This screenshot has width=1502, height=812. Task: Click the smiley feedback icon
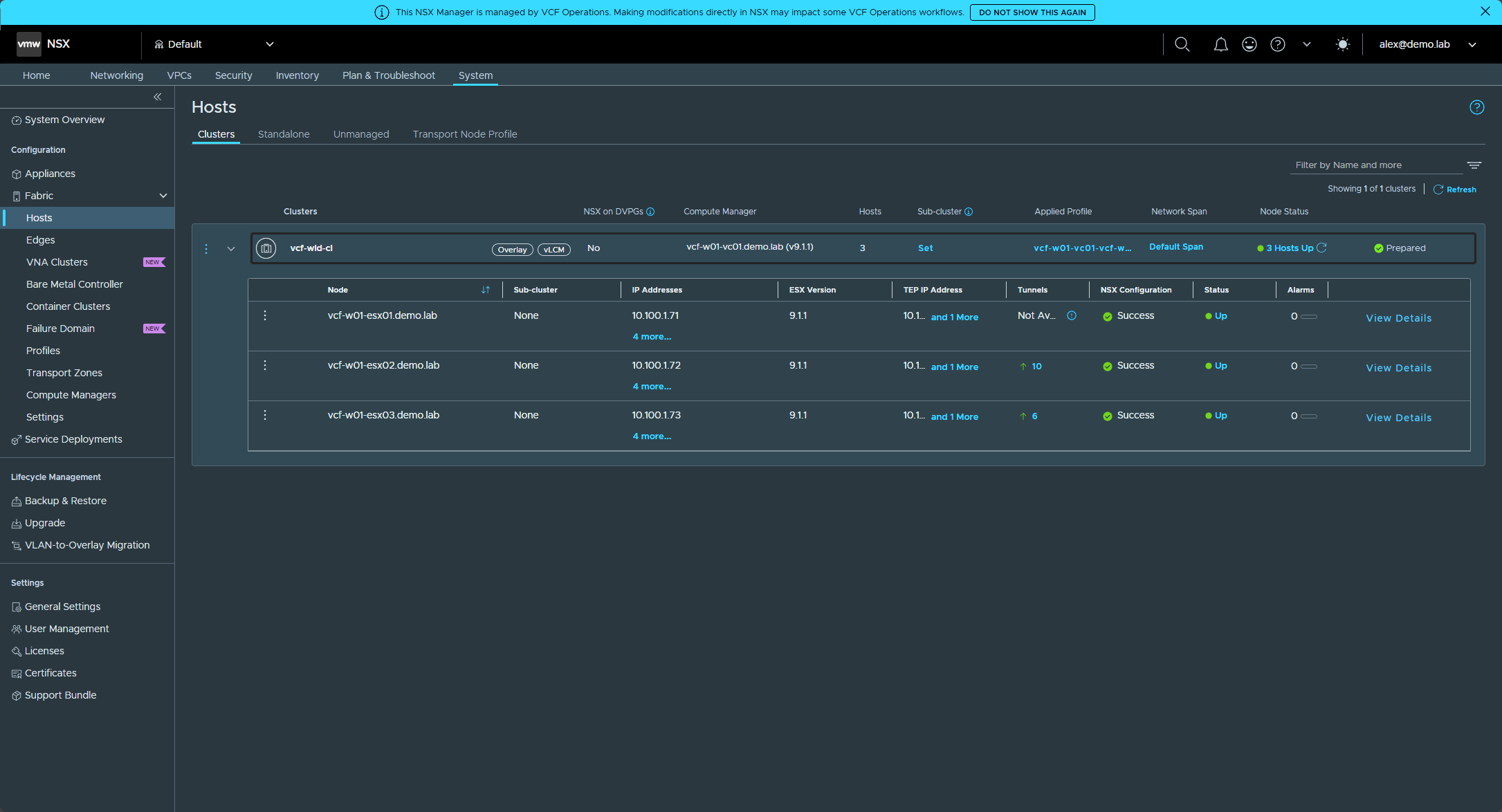1249,44
